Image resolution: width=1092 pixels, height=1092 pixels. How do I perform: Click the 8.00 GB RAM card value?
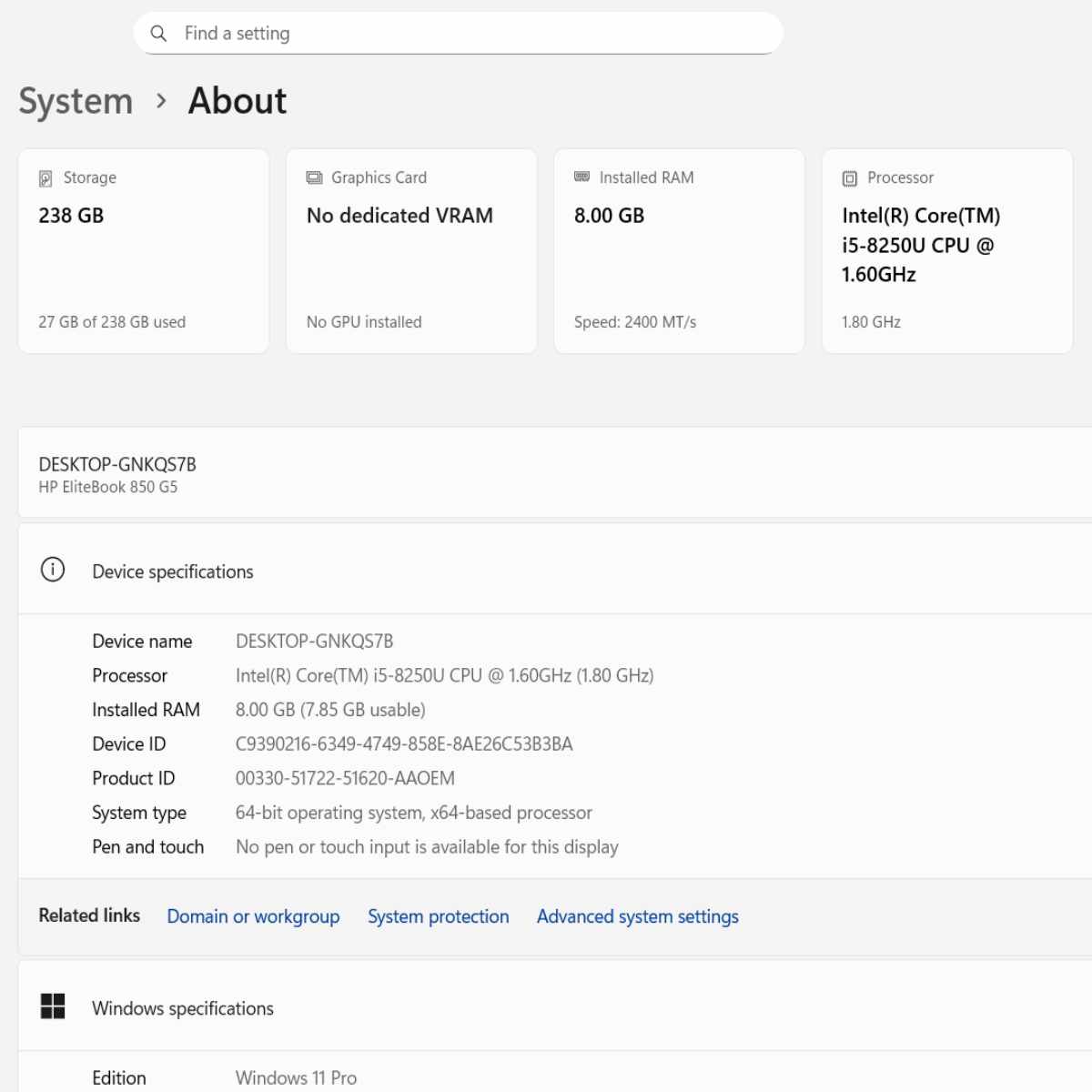click(609, 216)
